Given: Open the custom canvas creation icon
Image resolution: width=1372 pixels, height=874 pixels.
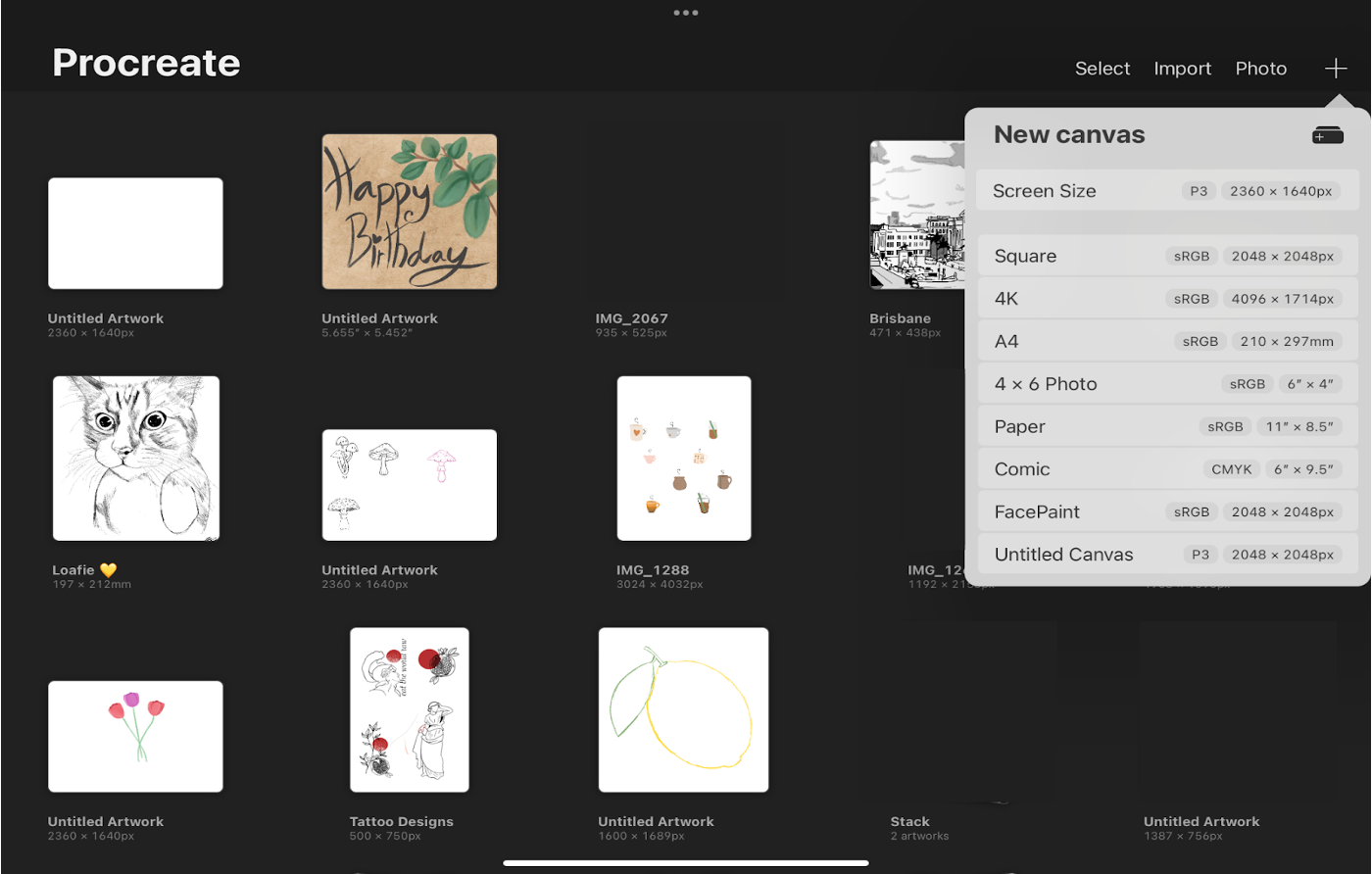Looking at the screenshot, I should point(1327,135).
